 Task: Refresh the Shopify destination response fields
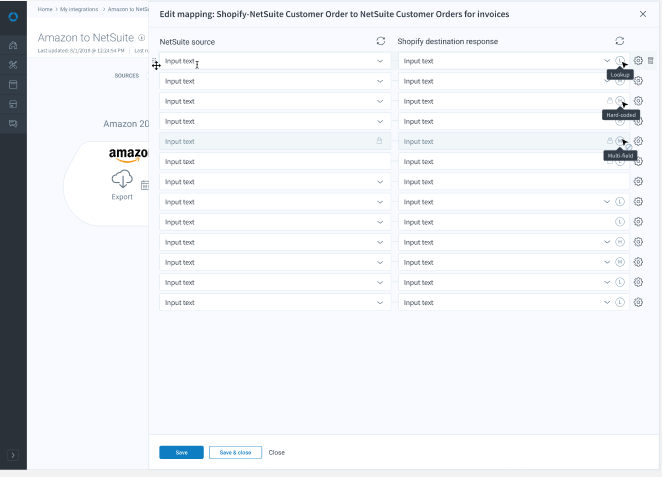[x=619, y=41]
